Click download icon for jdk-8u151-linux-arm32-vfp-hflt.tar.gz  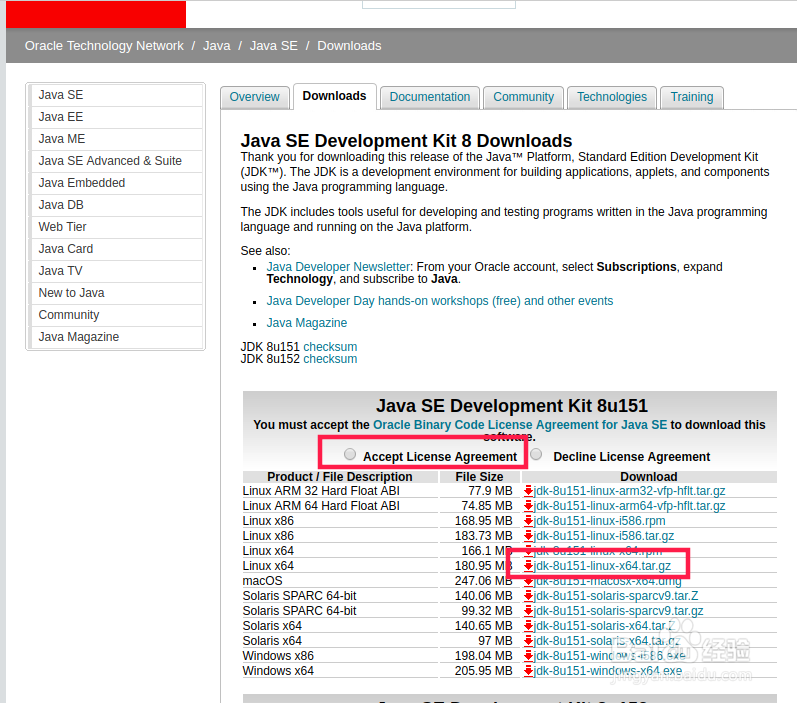point(528,491)
